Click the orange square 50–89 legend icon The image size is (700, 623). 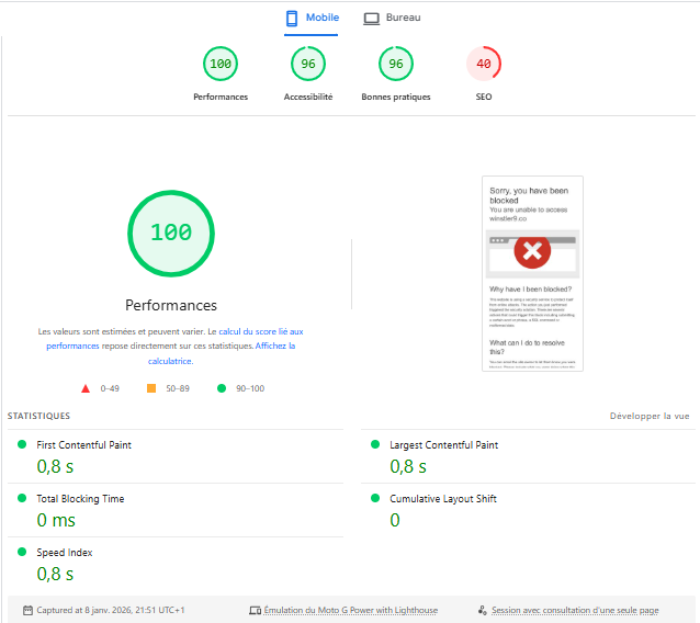coord(151,388)
